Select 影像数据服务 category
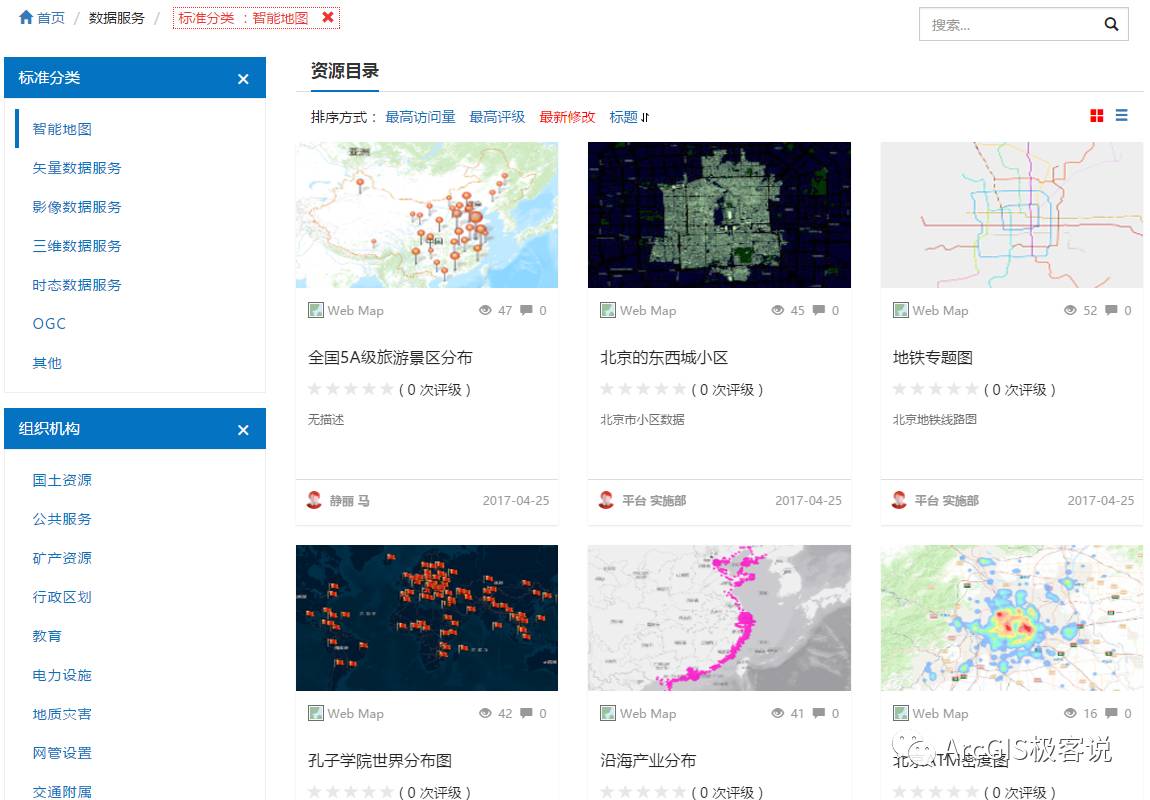1150x800 pixels. pyautogui.click(x=77, y=207)
